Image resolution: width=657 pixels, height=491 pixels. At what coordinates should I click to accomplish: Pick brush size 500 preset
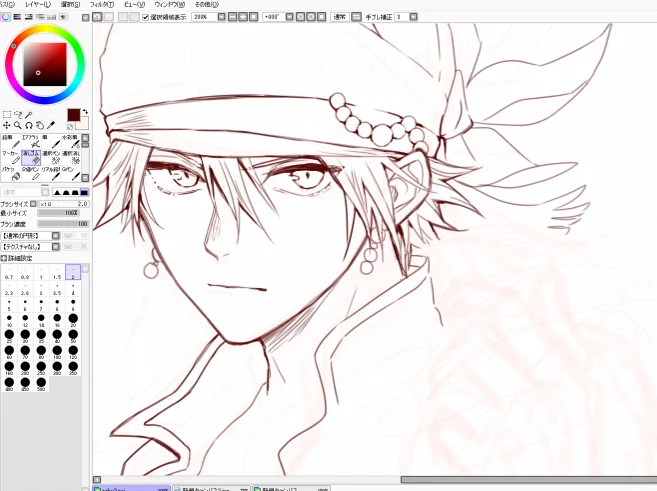41,384
